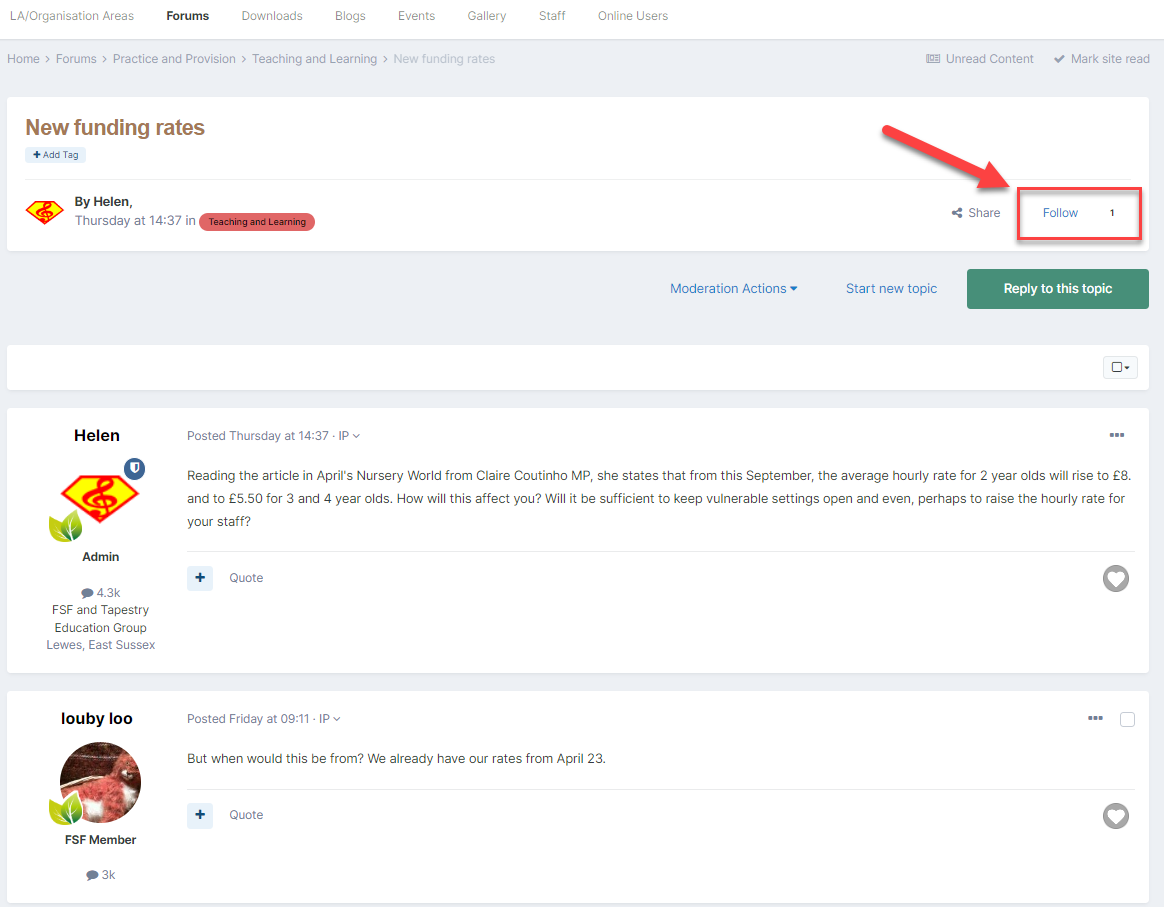Click Start new topic
The height and width of the screenshot is (907, 1164).
pos(891,289)
